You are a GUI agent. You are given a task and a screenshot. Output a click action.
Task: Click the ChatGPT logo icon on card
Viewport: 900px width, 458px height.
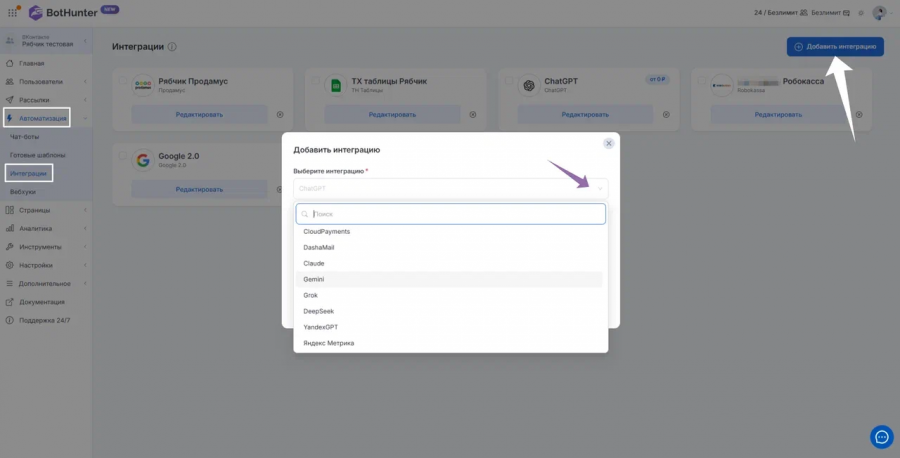529,86
